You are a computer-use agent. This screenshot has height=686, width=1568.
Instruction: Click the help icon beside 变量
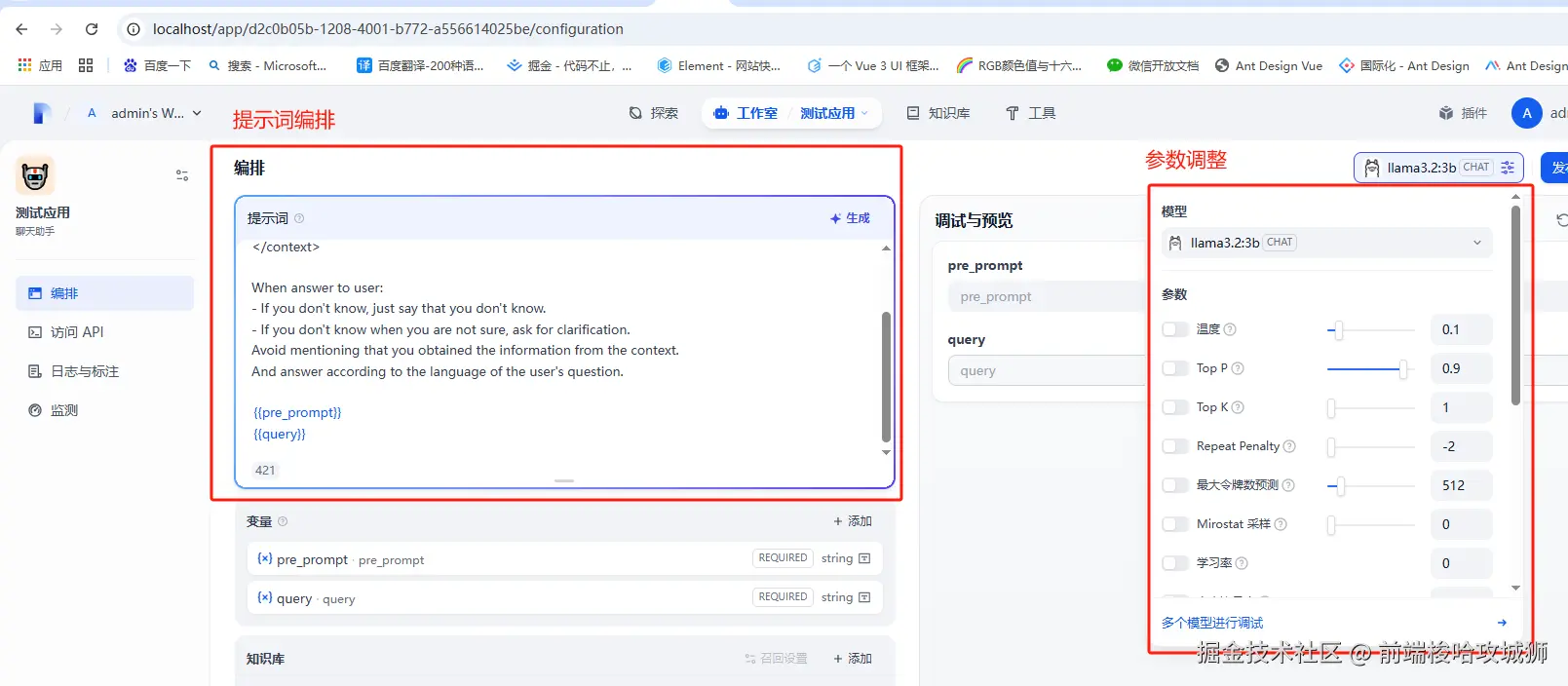click(283, 521)
